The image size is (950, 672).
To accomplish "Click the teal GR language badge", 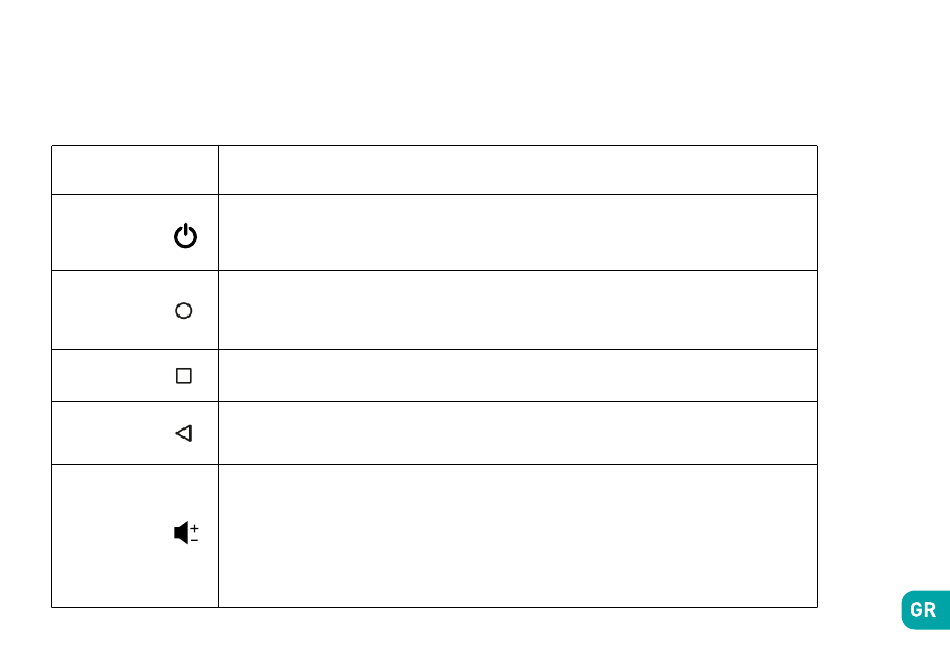I will pyautogui.click(x=925, y=610).
